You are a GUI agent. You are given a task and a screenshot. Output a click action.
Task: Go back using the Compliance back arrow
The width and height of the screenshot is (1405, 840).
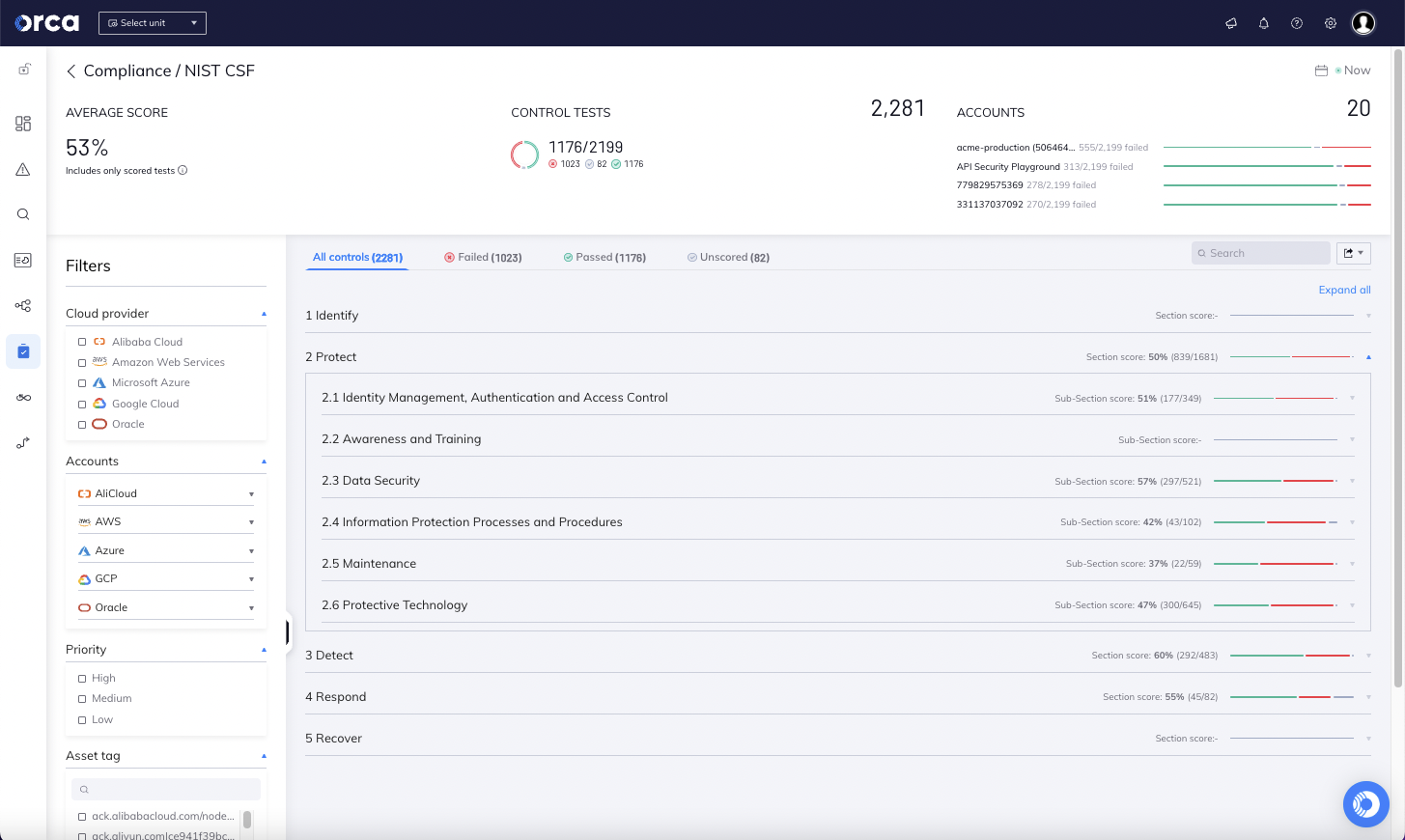click(70, 70)
